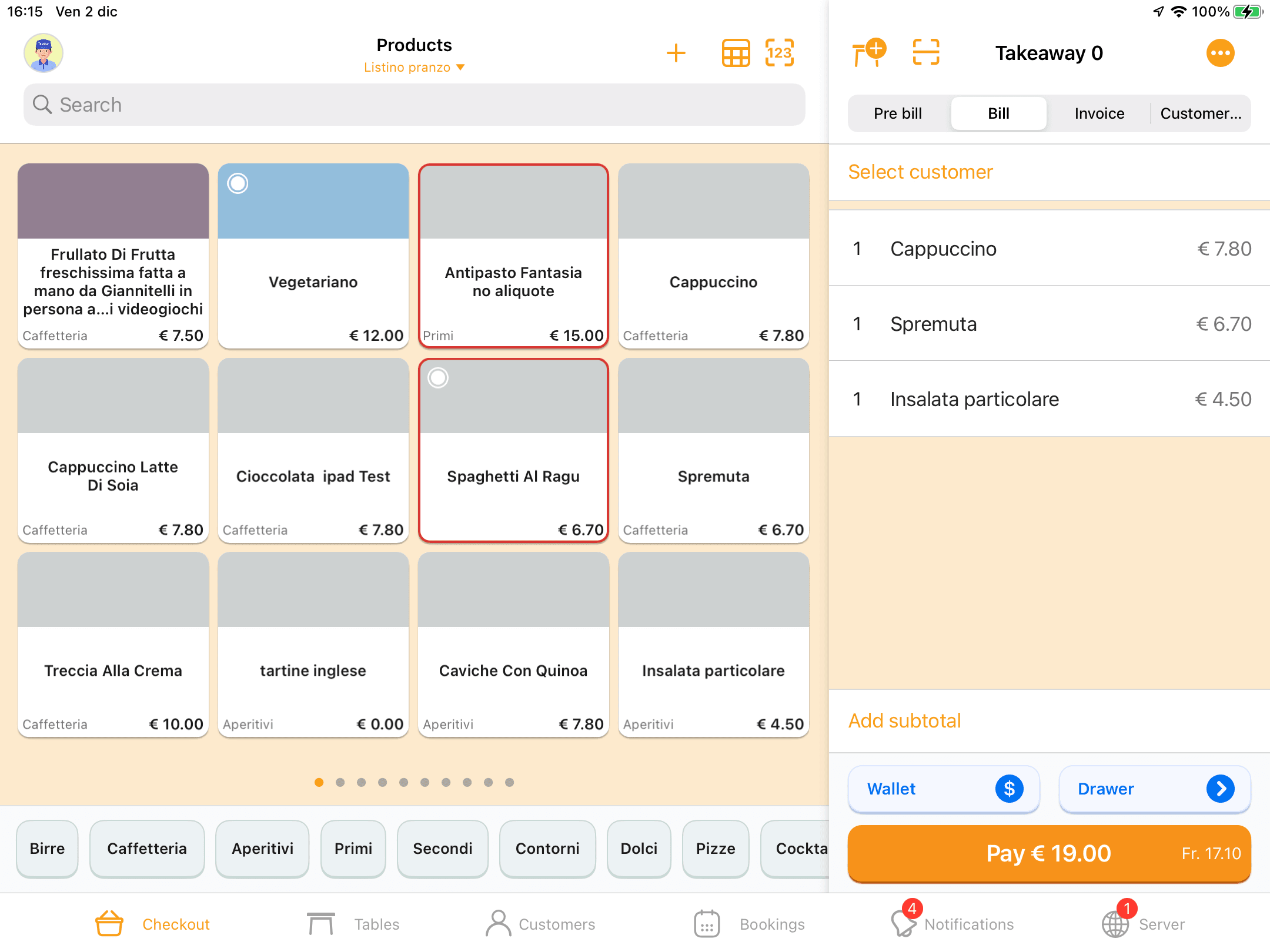This screenshot has height=952, width=1270.
Task: Tap the barcode scanner frame icon
Action: coord(925,53)
